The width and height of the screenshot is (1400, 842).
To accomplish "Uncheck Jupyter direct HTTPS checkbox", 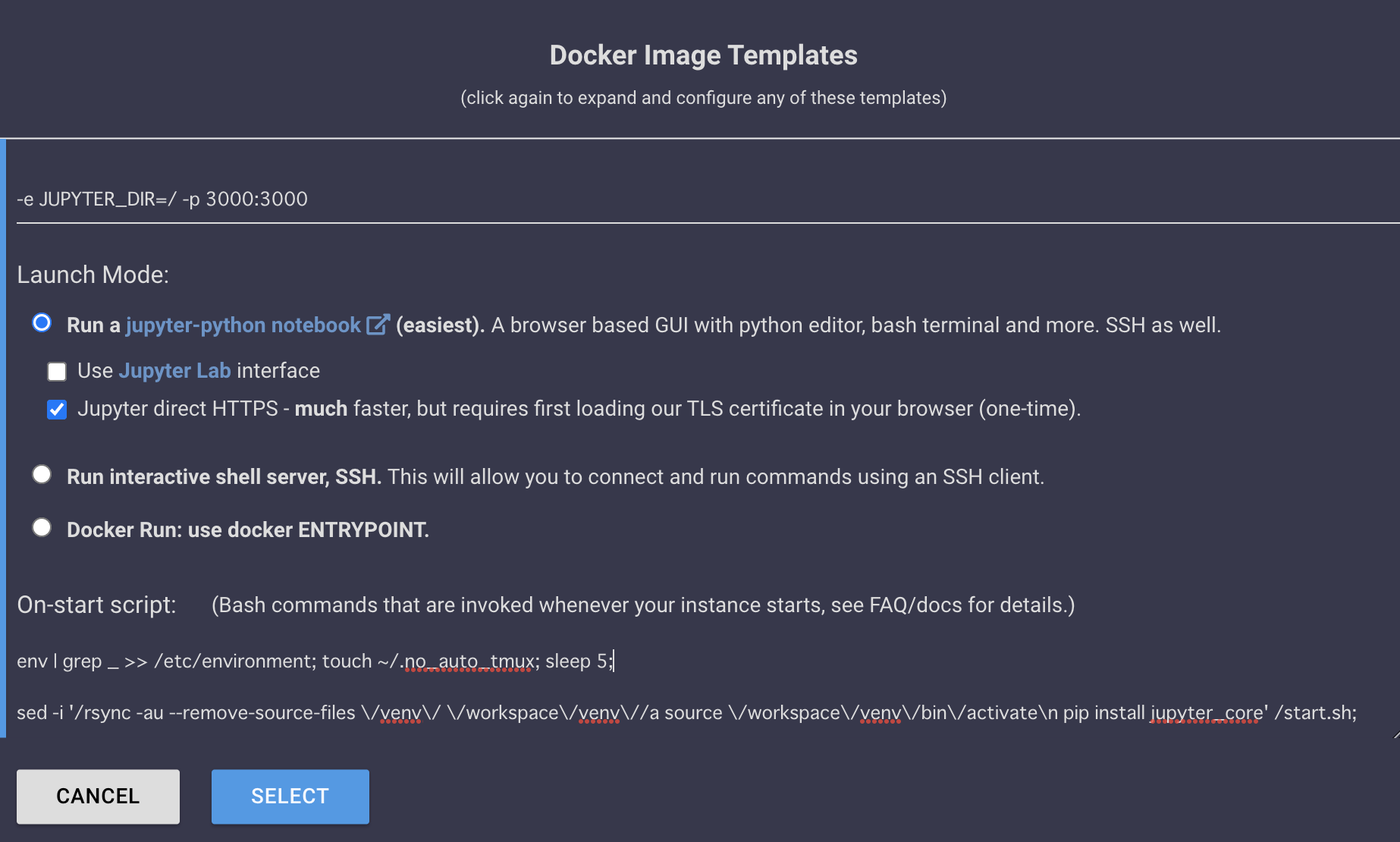I will click(x=57, y=410).
